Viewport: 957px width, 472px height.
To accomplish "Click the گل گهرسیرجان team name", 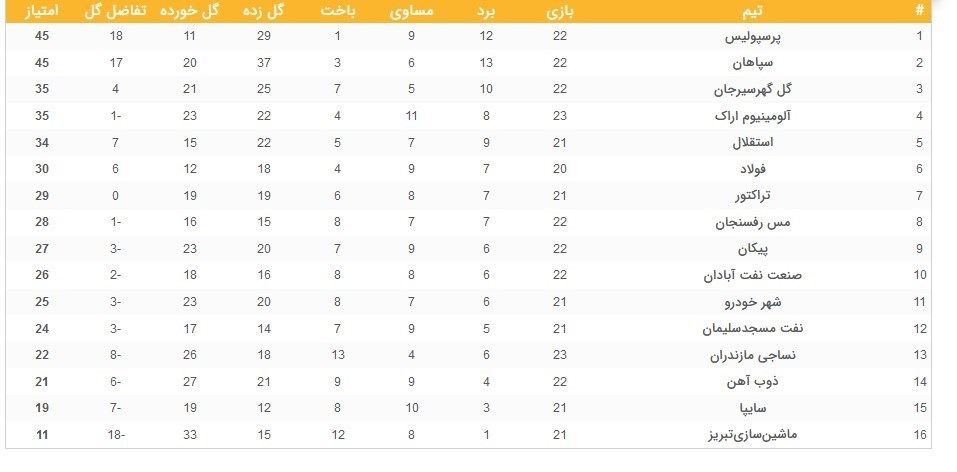I will (746, 90).
